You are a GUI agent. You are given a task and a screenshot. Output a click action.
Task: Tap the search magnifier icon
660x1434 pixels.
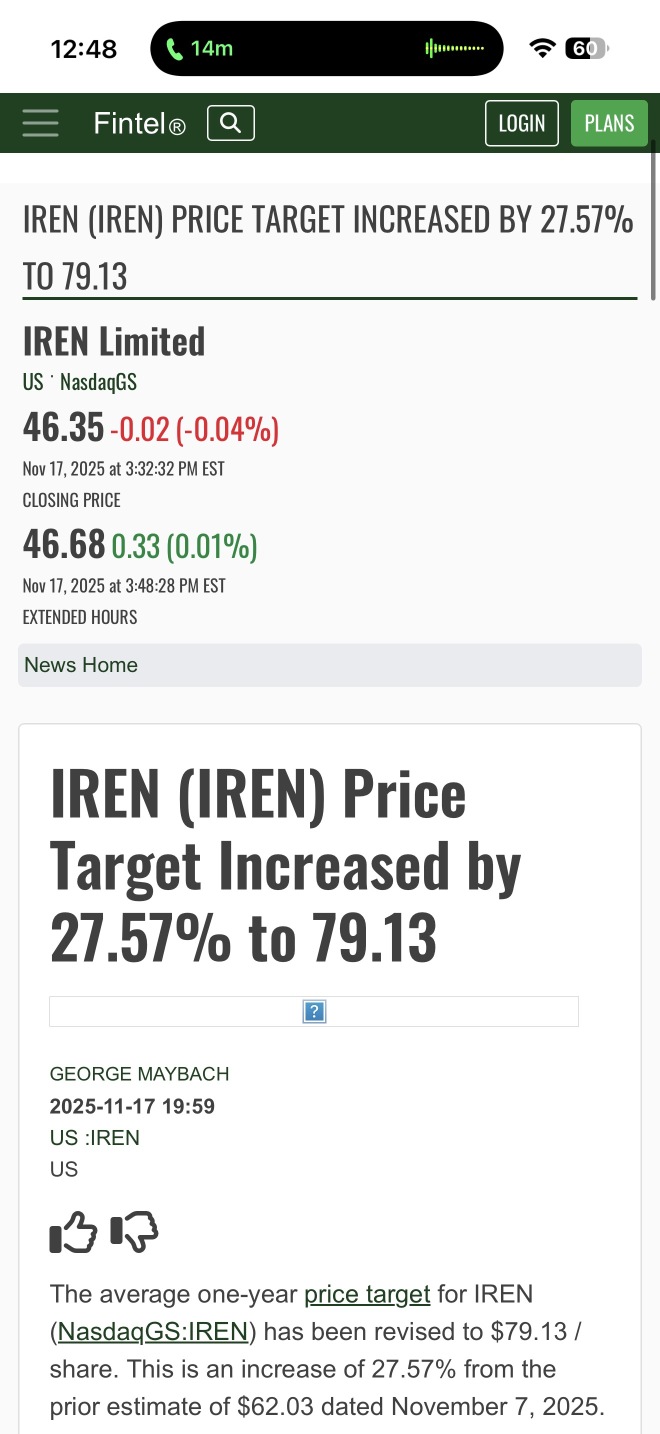(231, 123)
